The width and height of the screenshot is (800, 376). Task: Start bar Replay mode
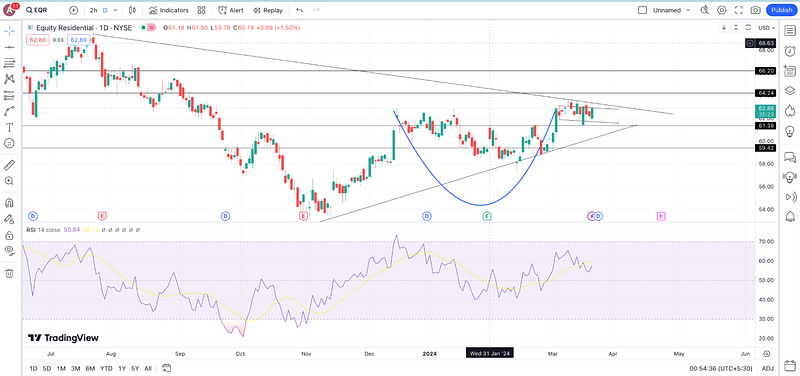point(268,10)
